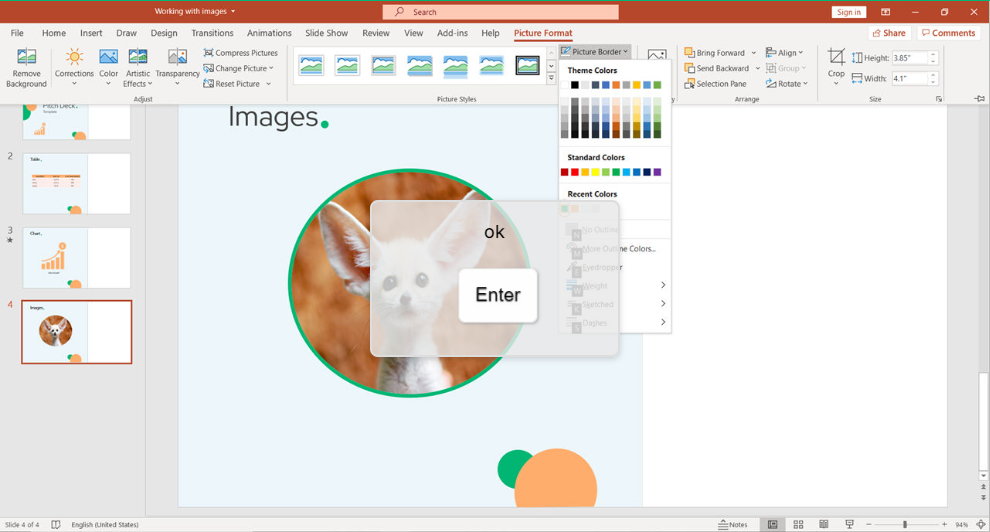The image size is (990, 532).
Task: Select slide 3 chart thumbnail
Action: tap(76, 257)
